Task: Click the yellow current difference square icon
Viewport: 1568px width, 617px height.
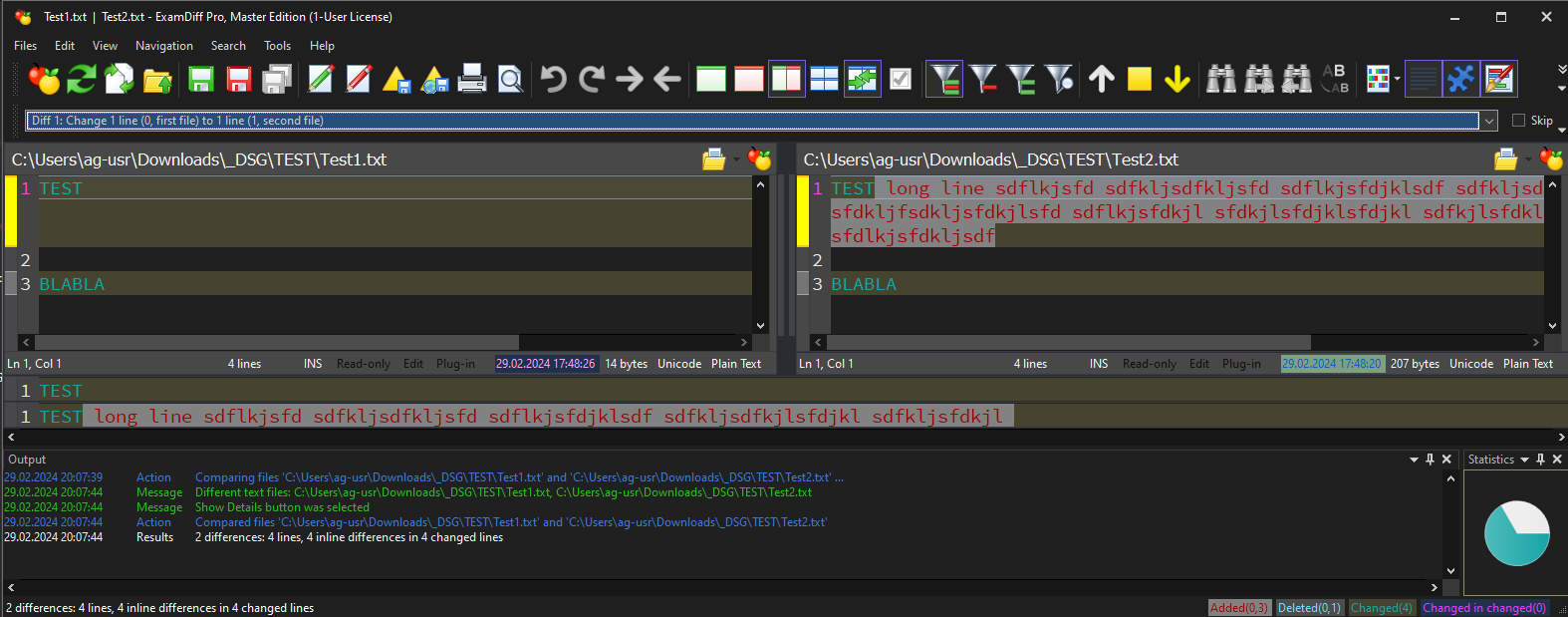Action: coord(1140,79)
